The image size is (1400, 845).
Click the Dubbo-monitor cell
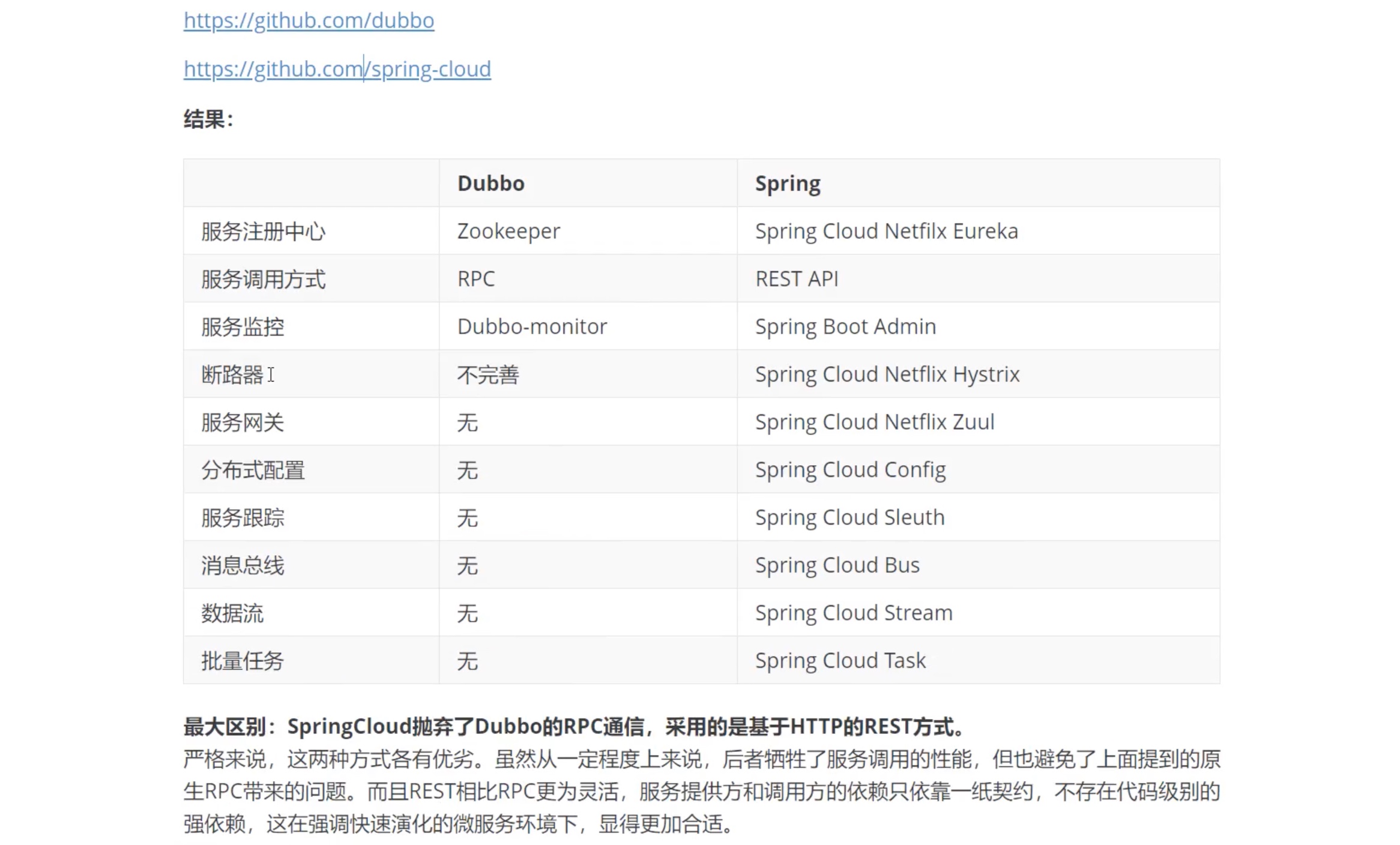532,327
